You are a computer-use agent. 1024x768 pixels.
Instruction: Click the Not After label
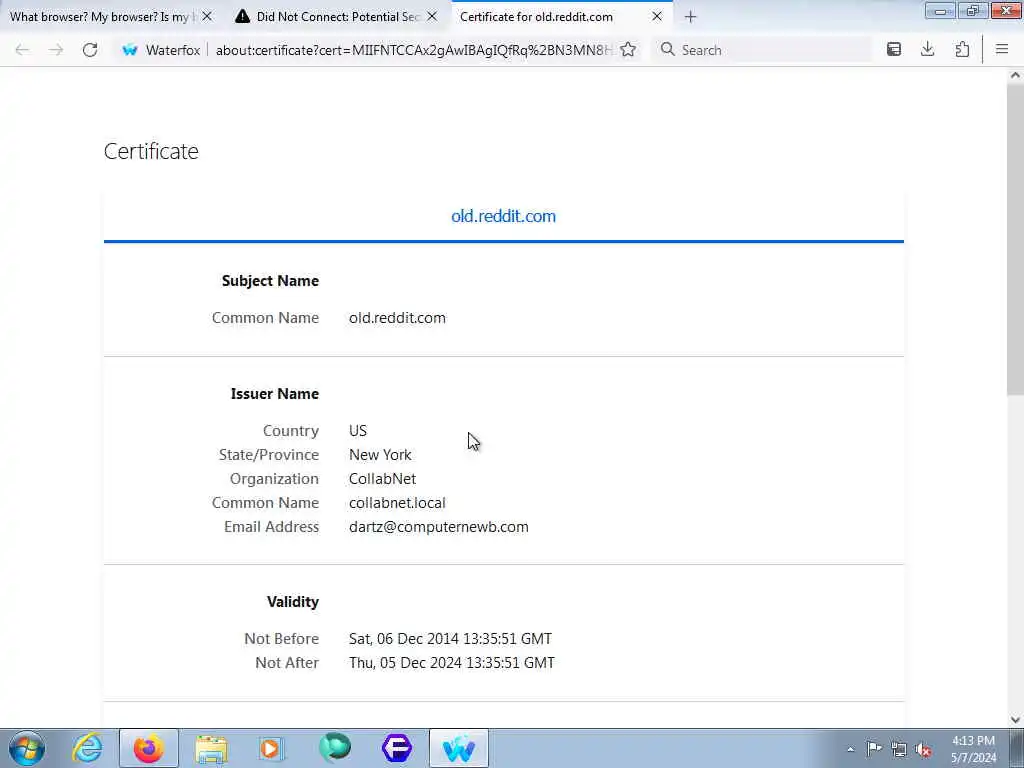tap(287, 663)
